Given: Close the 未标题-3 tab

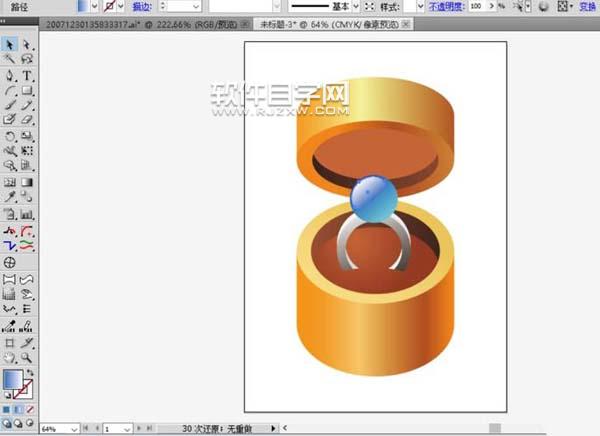Looking at the screenshot, I should 406,24.
